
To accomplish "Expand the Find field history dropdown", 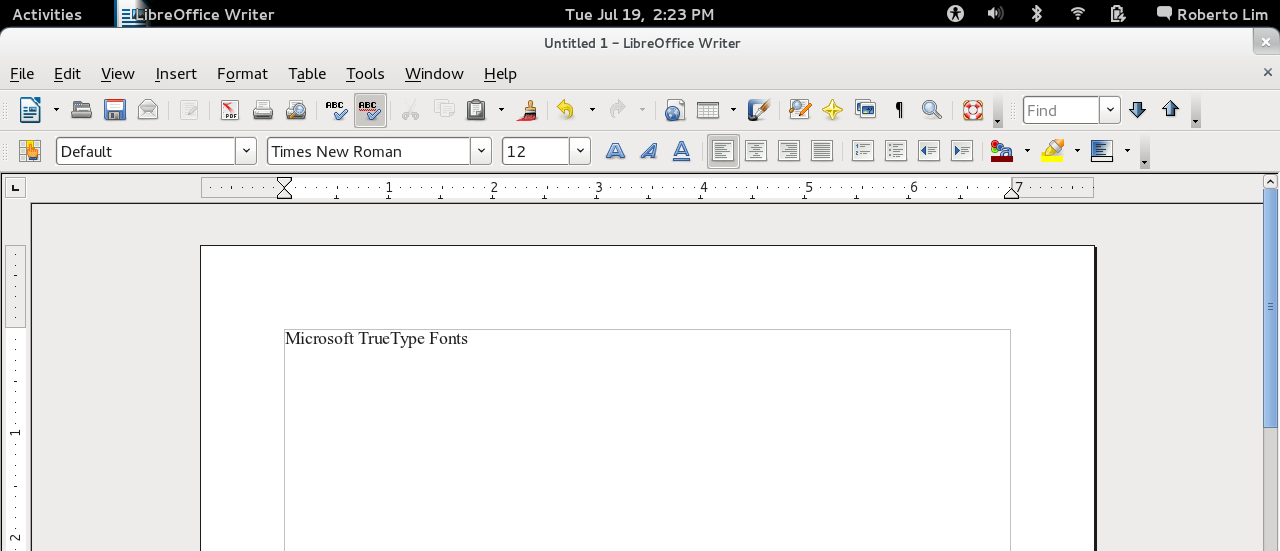I will pyautogui.click(x=1110, y=110).
